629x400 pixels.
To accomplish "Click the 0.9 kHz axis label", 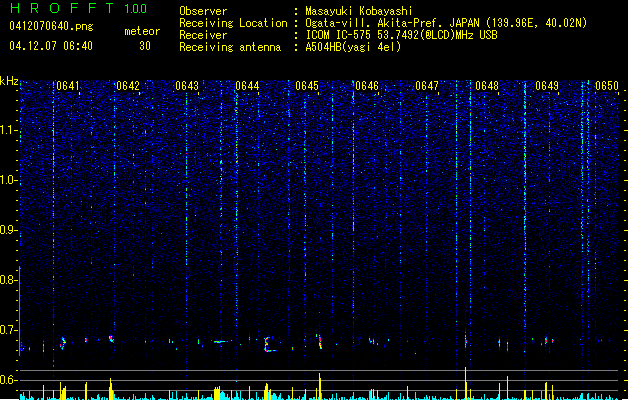I will click(9, 230).
